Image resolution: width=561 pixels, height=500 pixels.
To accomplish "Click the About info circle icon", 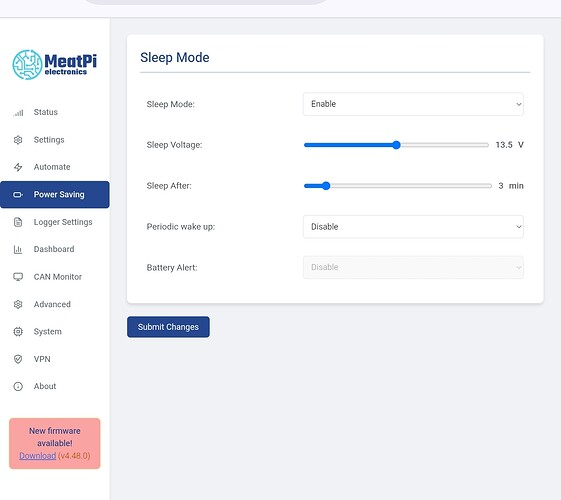I will [18, 386].
